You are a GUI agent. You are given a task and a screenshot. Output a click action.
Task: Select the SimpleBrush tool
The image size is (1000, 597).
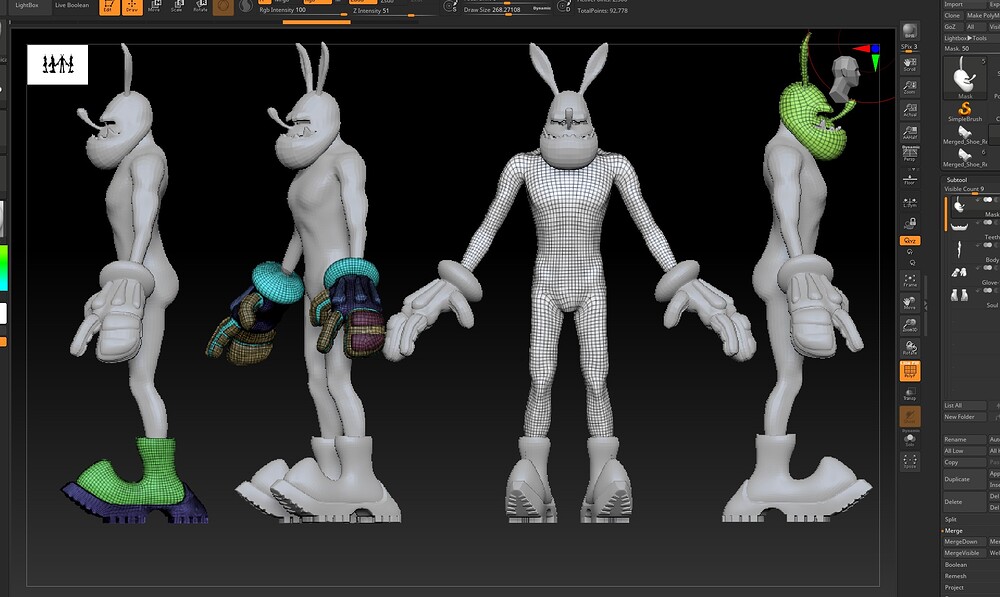point(965,112)
